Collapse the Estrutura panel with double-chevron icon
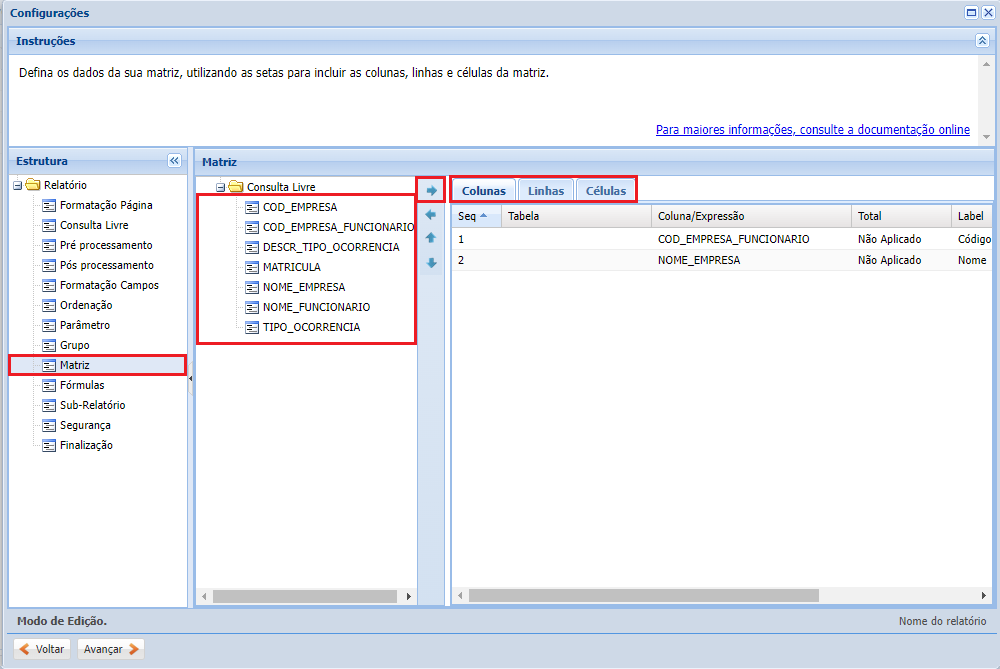Screen dimensions: 1000x669 coord(174,160)
